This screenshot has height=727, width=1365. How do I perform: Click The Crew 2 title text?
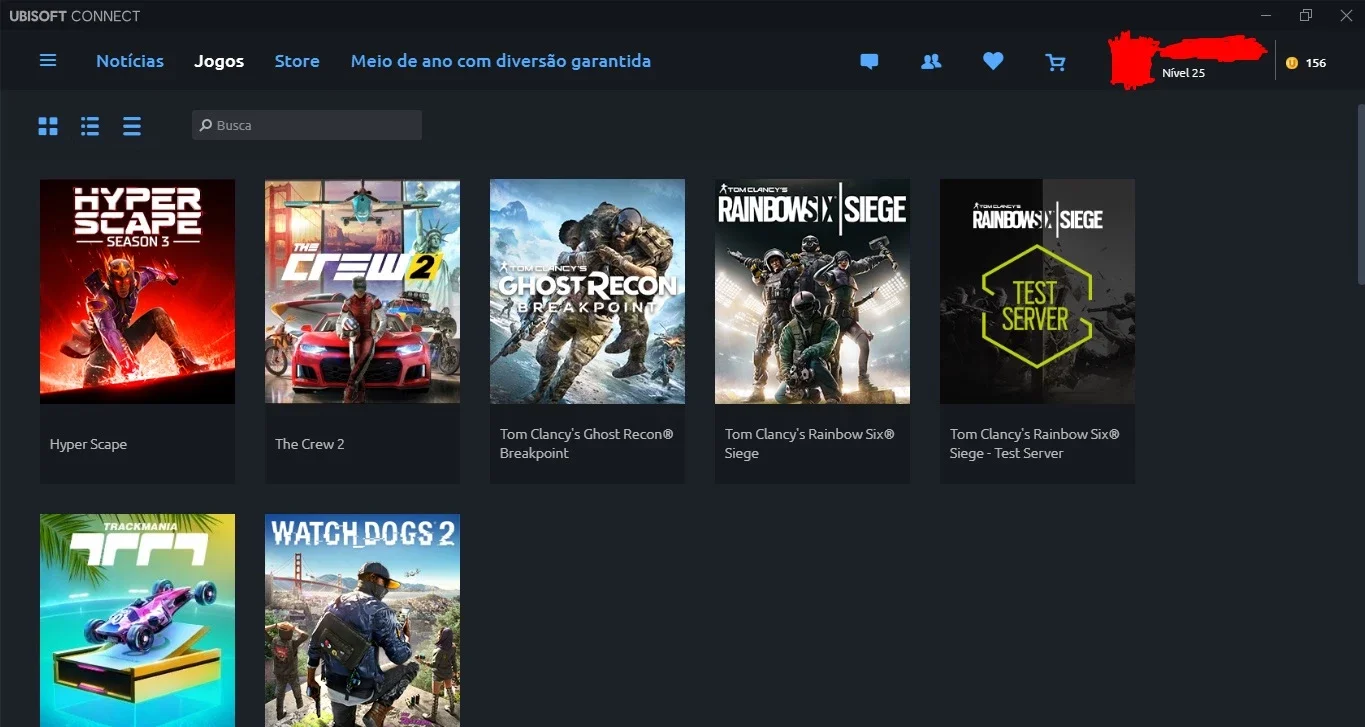(x=310, y=444)
